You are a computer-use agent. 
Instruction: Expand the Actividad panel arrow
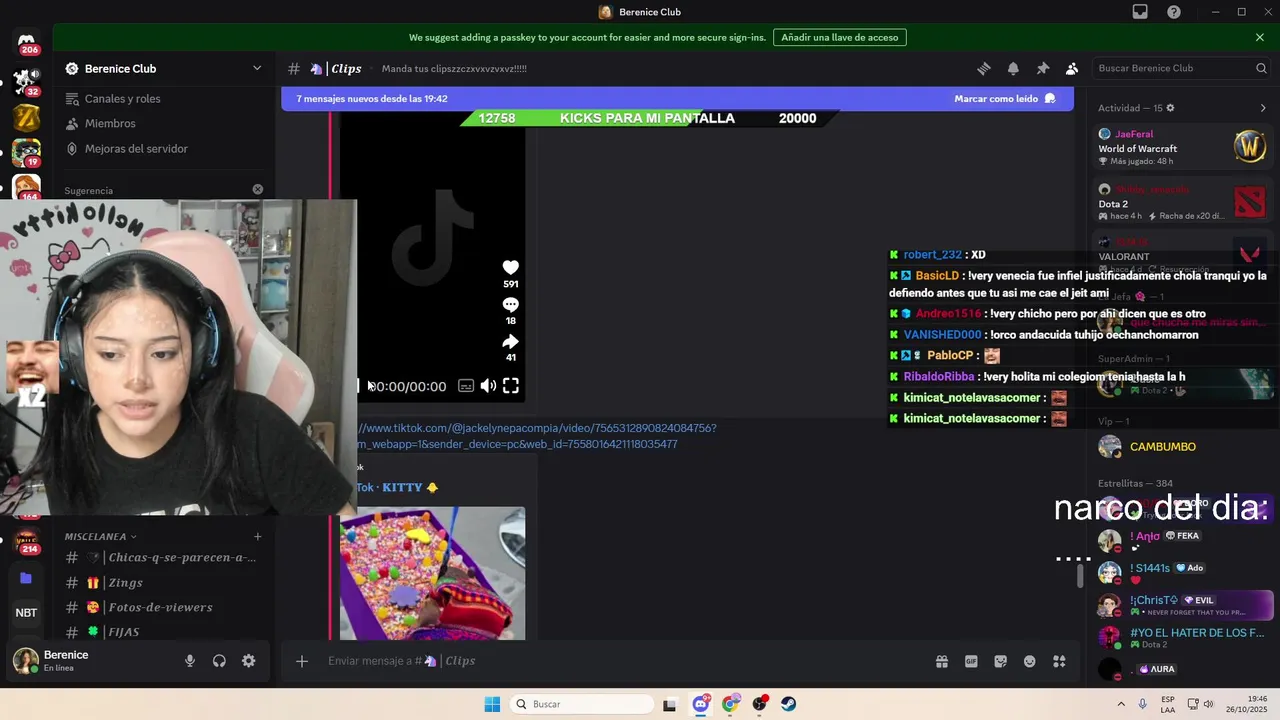(x=1262, y=108)
